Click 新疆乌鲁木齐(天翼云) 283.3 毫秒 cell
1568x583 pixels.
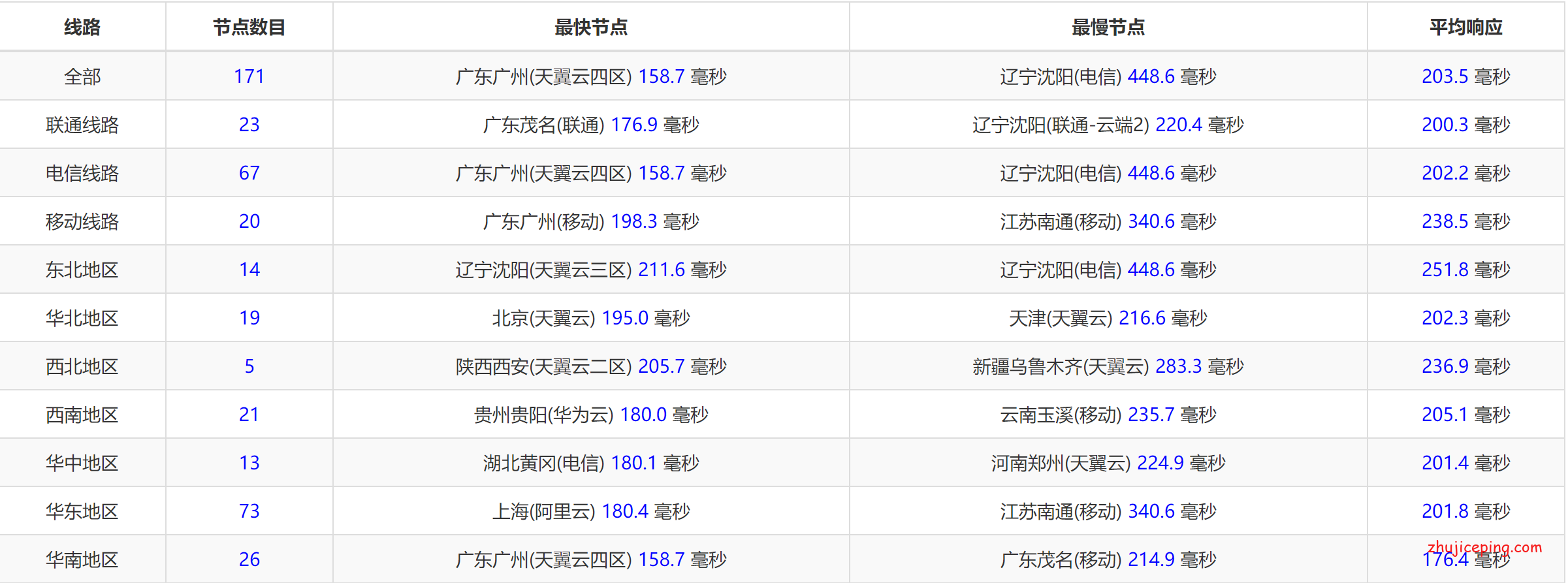point(1108,366)
